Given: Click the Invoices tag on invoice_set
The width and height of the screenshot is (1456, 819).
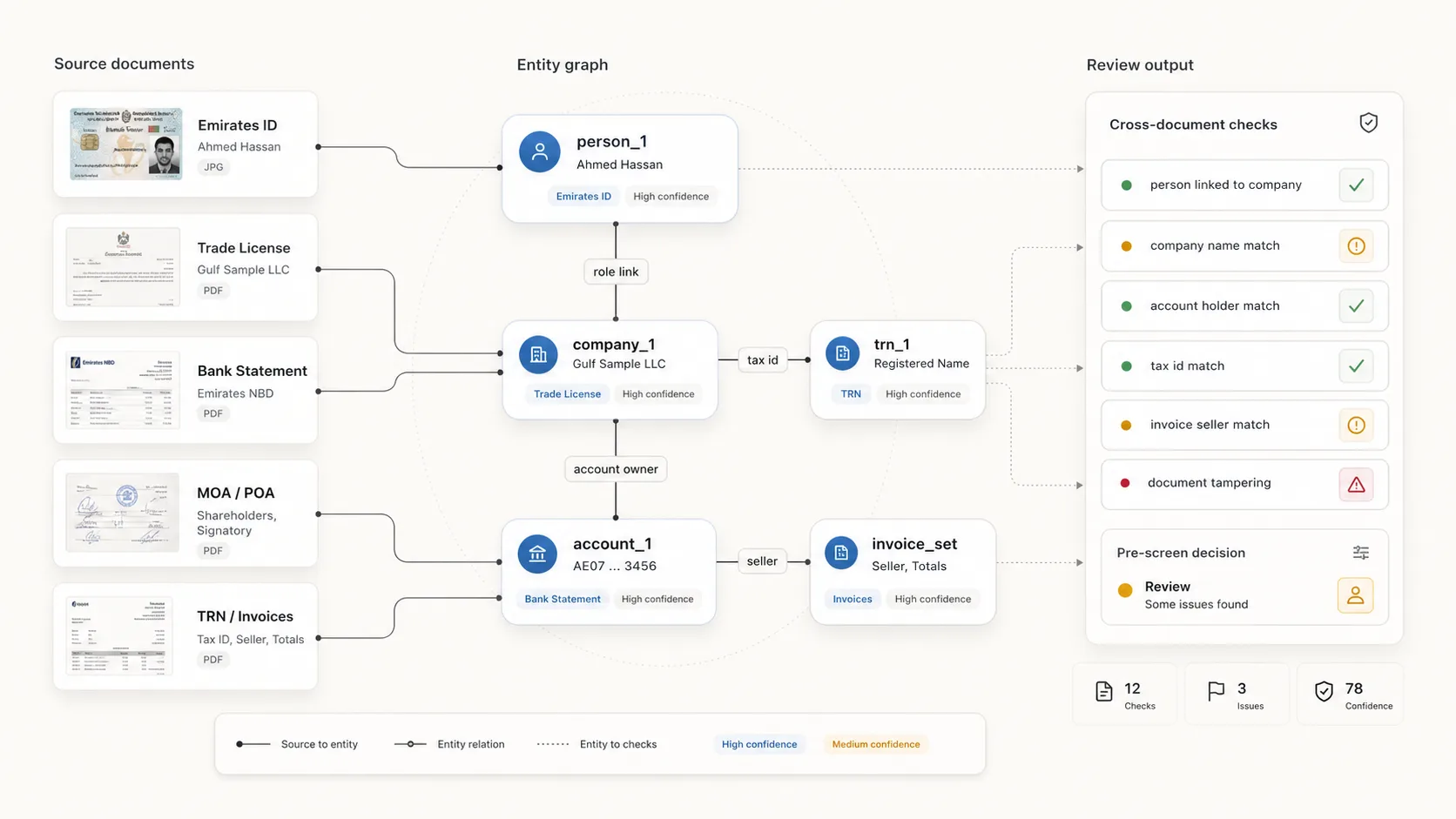Looking at the screenshot, I should (x=853, y=599).
